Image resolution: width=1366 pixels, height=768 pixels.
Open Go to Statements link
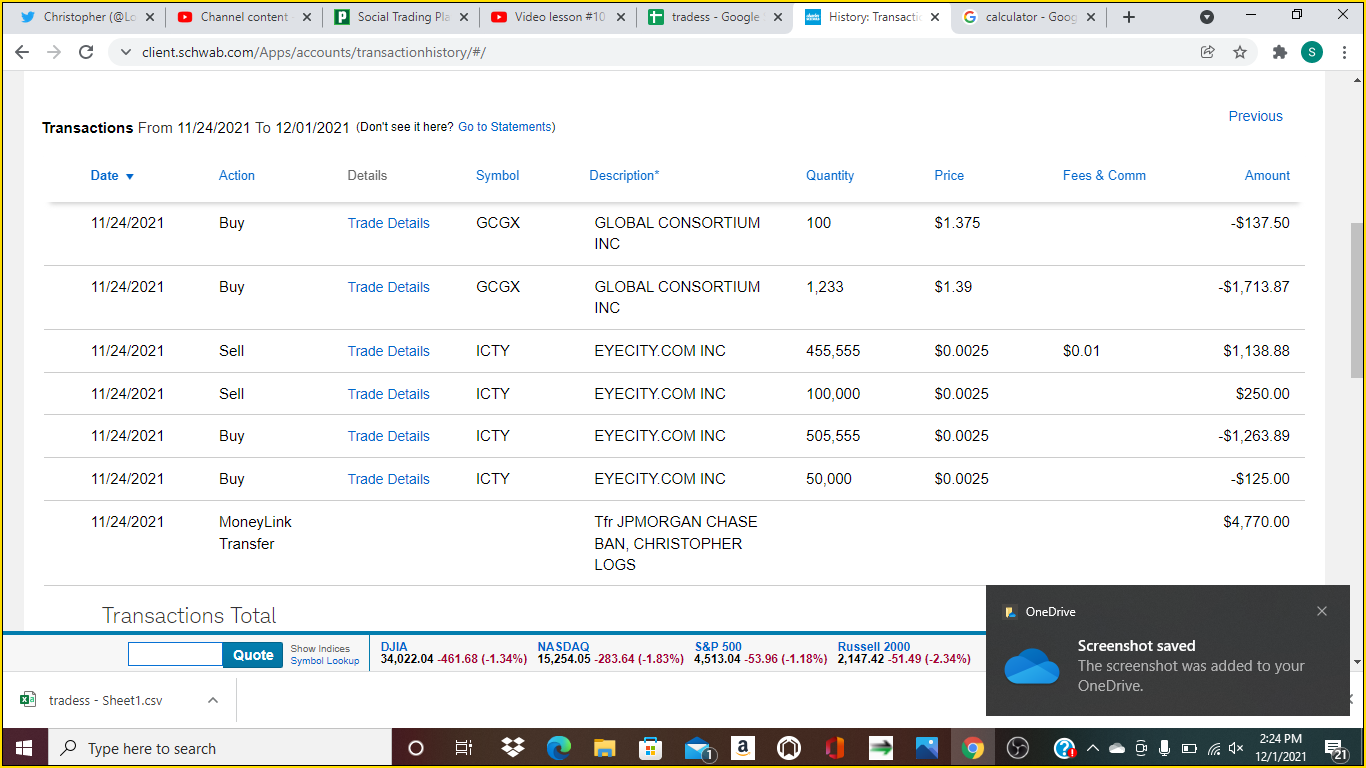(x=507, y=127)
